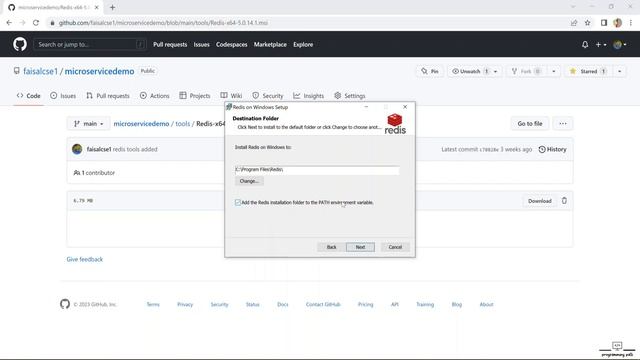Focus the Search or jump to field
Viewport: 640px width, 360px height.
tap(90, 44)
